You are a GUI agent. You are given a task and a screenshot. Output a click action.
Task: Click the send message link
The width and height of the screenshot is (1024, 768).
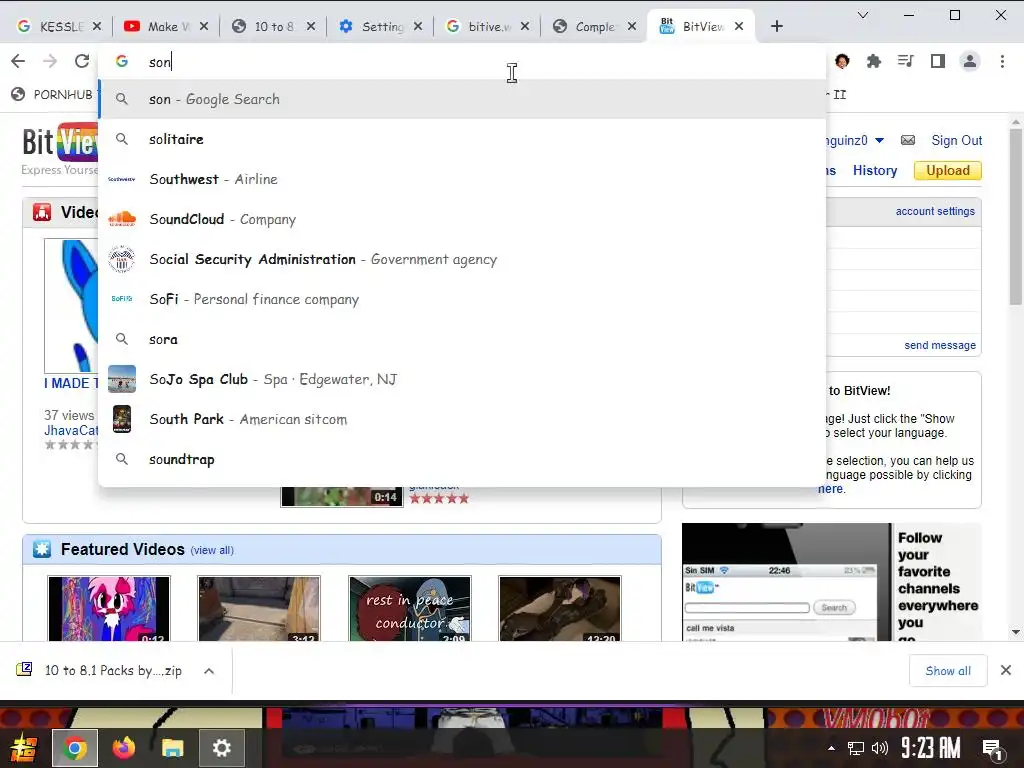tap(940, 345)
